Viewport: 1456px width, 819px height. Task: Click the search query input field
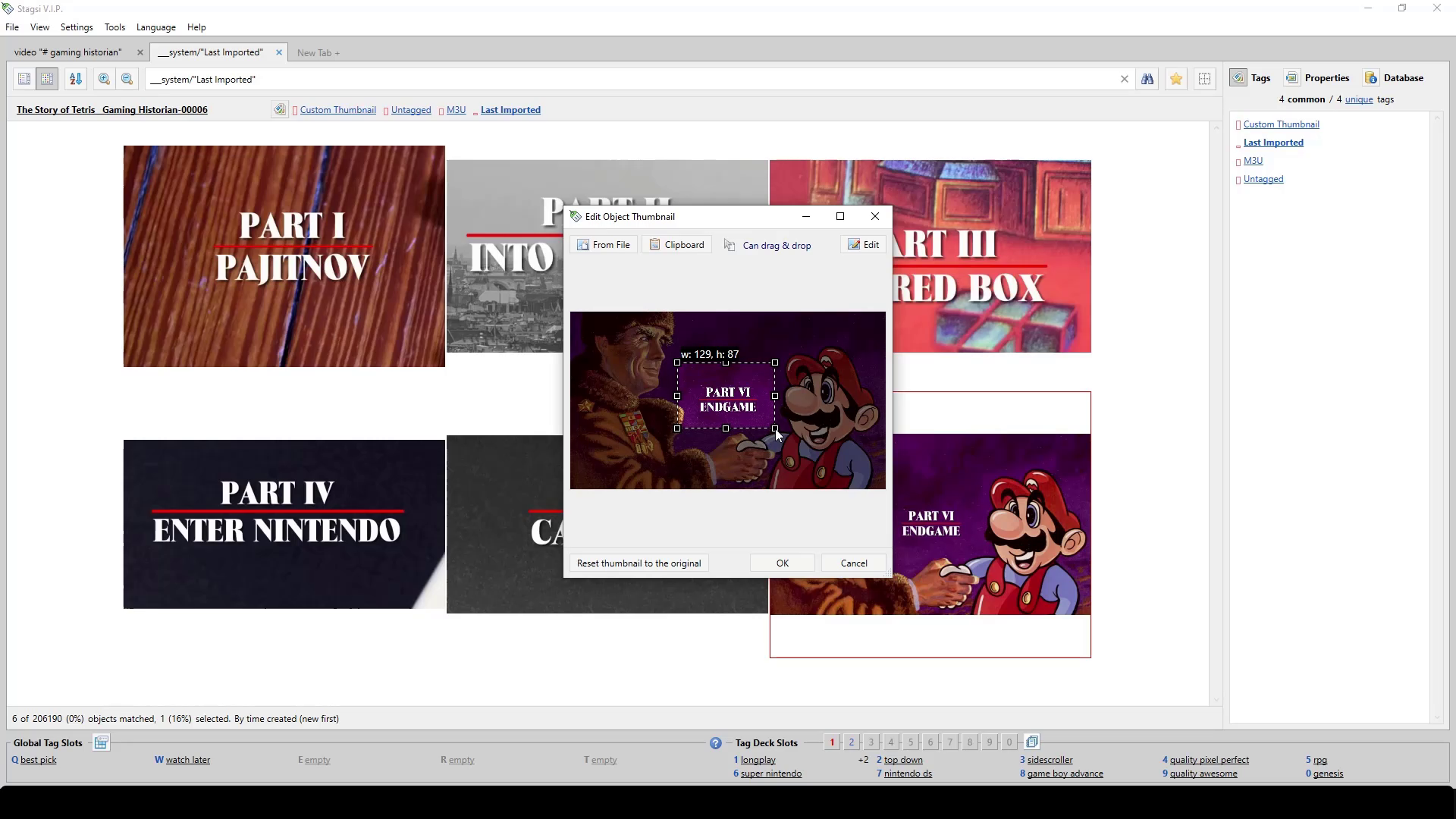pos(629,80)
